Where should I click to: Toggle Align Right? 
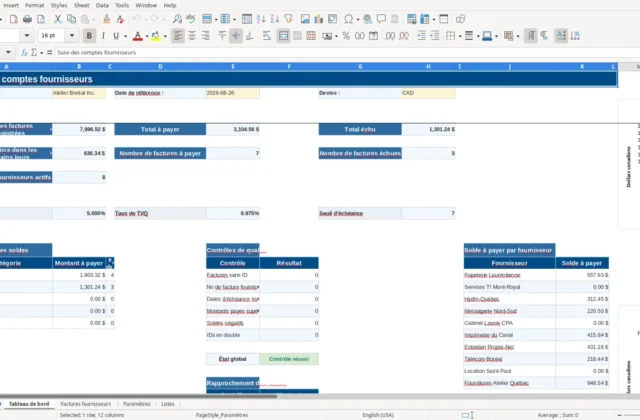(x=205, y=36)
